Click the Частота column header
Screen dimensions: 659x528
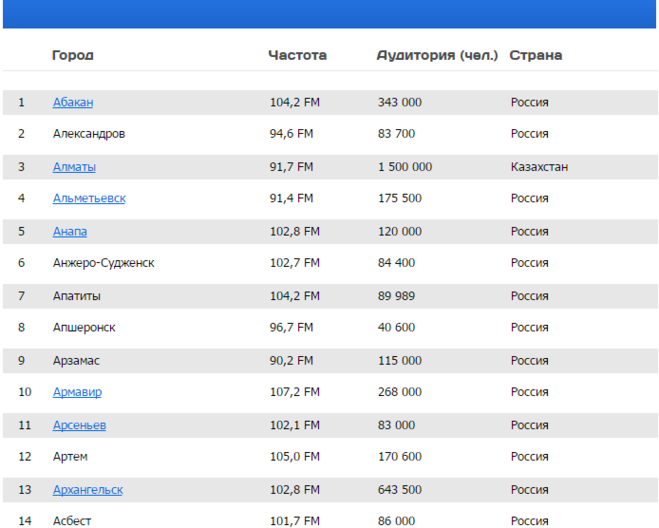(297, 55)
